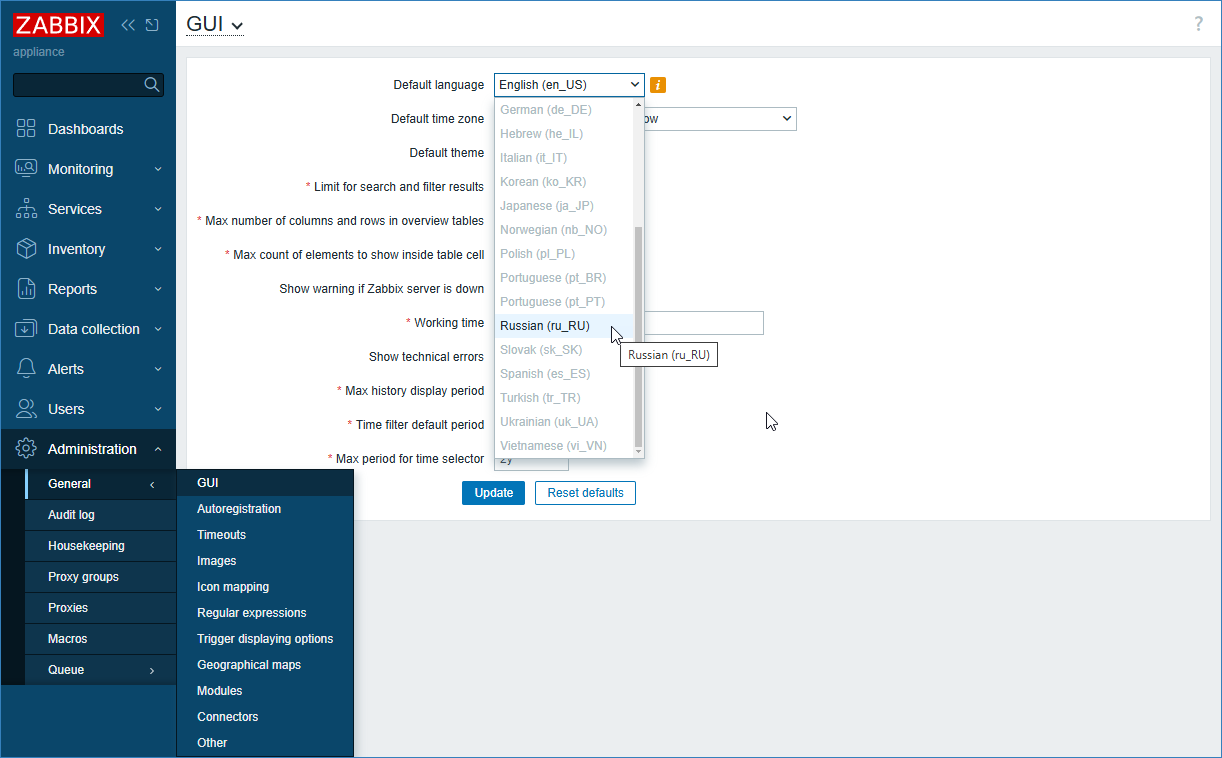Open the Default time zone dropdown
This screenshot has height=758, width=1222.
pos(720,119)
